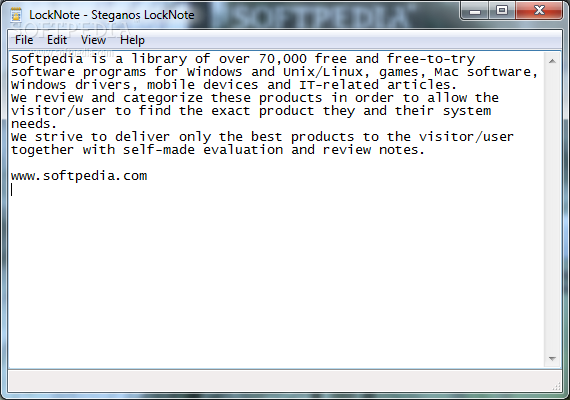Open the File menu
The width and height of the screenshot is (570, 400).
click(24, 40)
